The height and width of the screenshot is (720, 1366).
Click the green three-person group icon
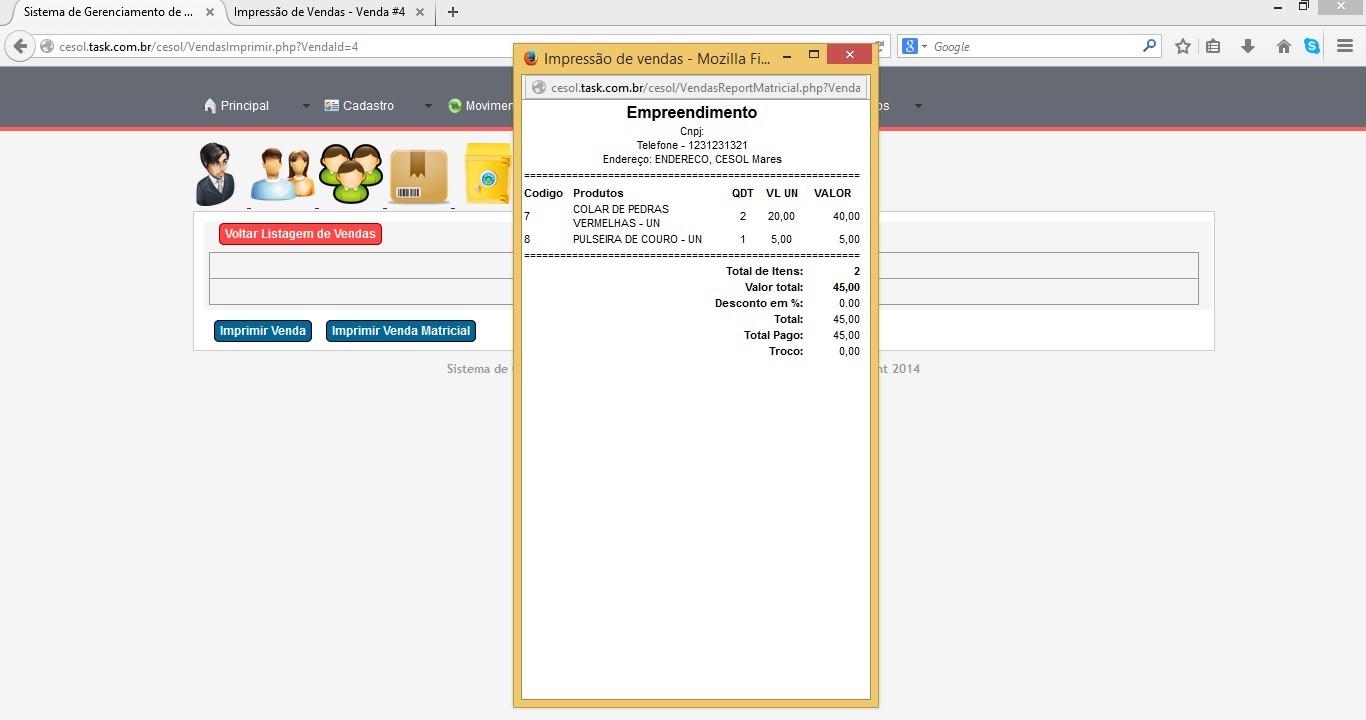(350, 174)
